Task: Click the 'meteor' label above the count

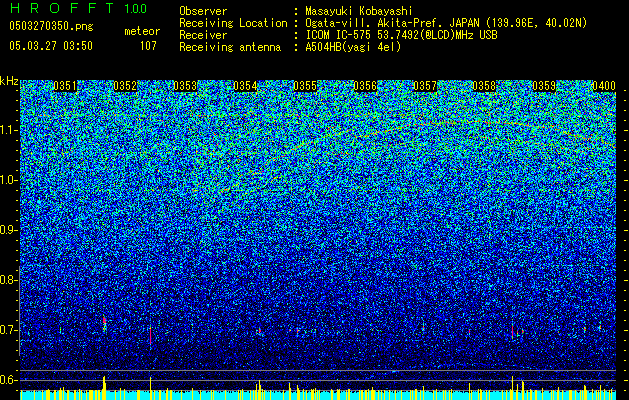Action: [142, 31]
